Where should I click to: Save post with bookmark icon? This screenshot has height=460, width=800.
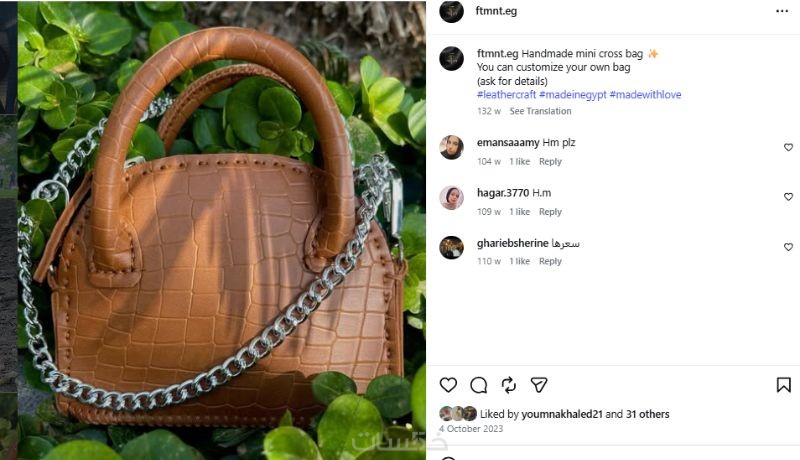point(784,385)
